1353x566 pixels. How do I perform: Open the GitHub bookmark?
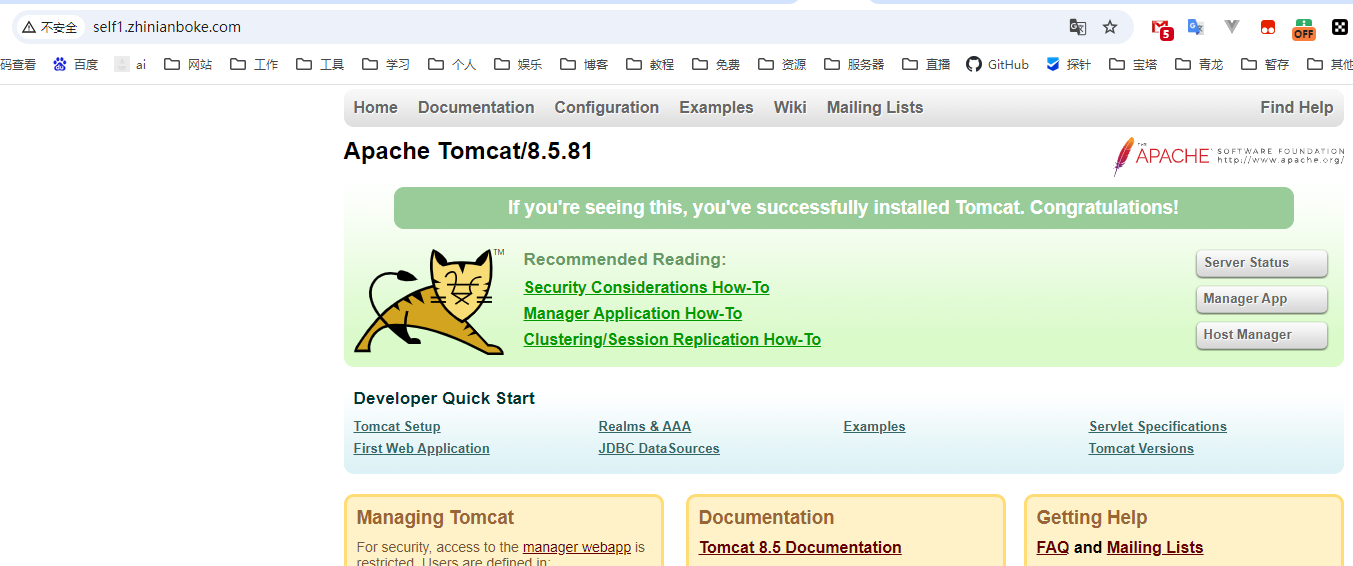(x=997, y=64)
